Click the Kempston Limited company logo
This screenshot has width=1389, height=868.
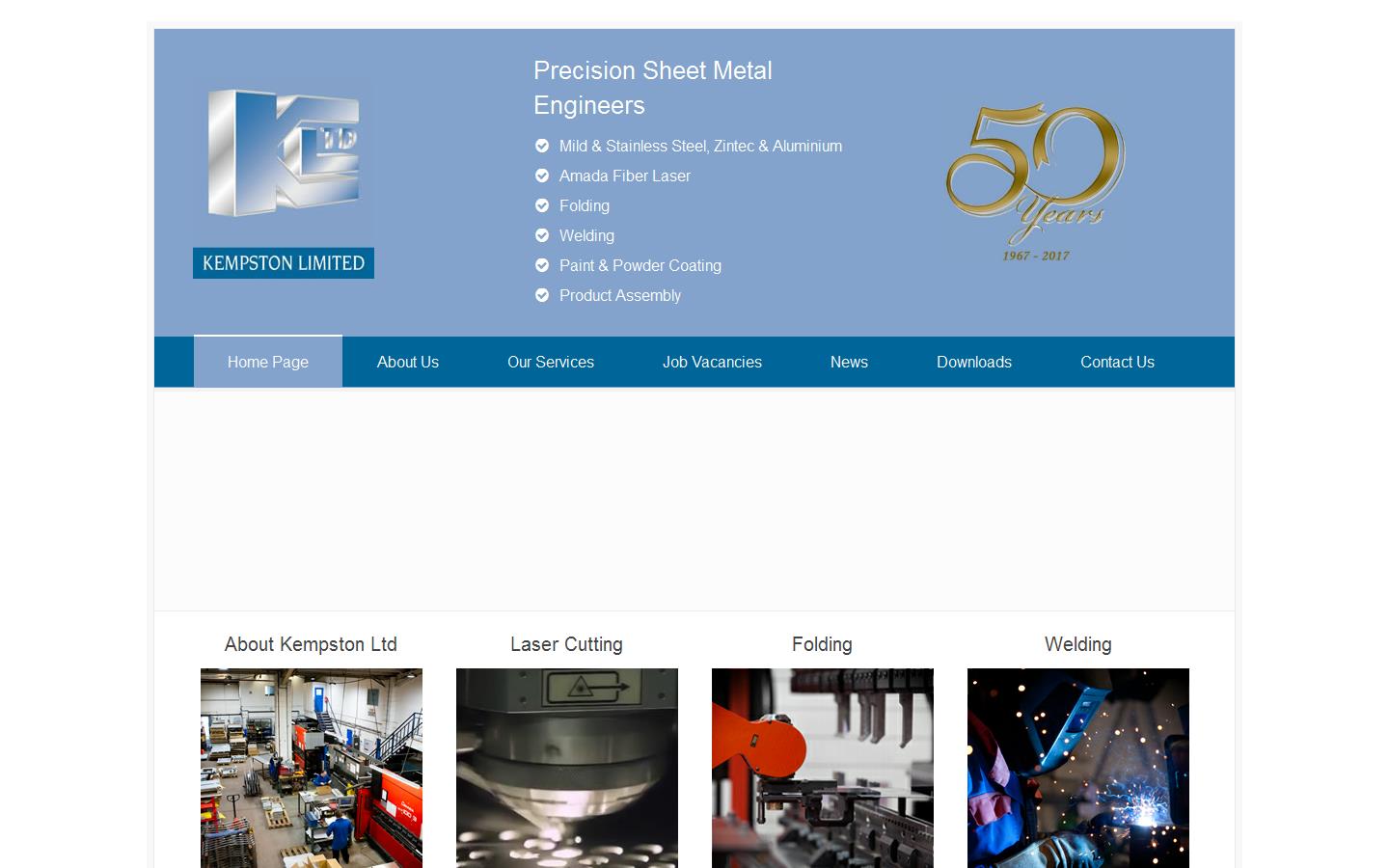283,179
